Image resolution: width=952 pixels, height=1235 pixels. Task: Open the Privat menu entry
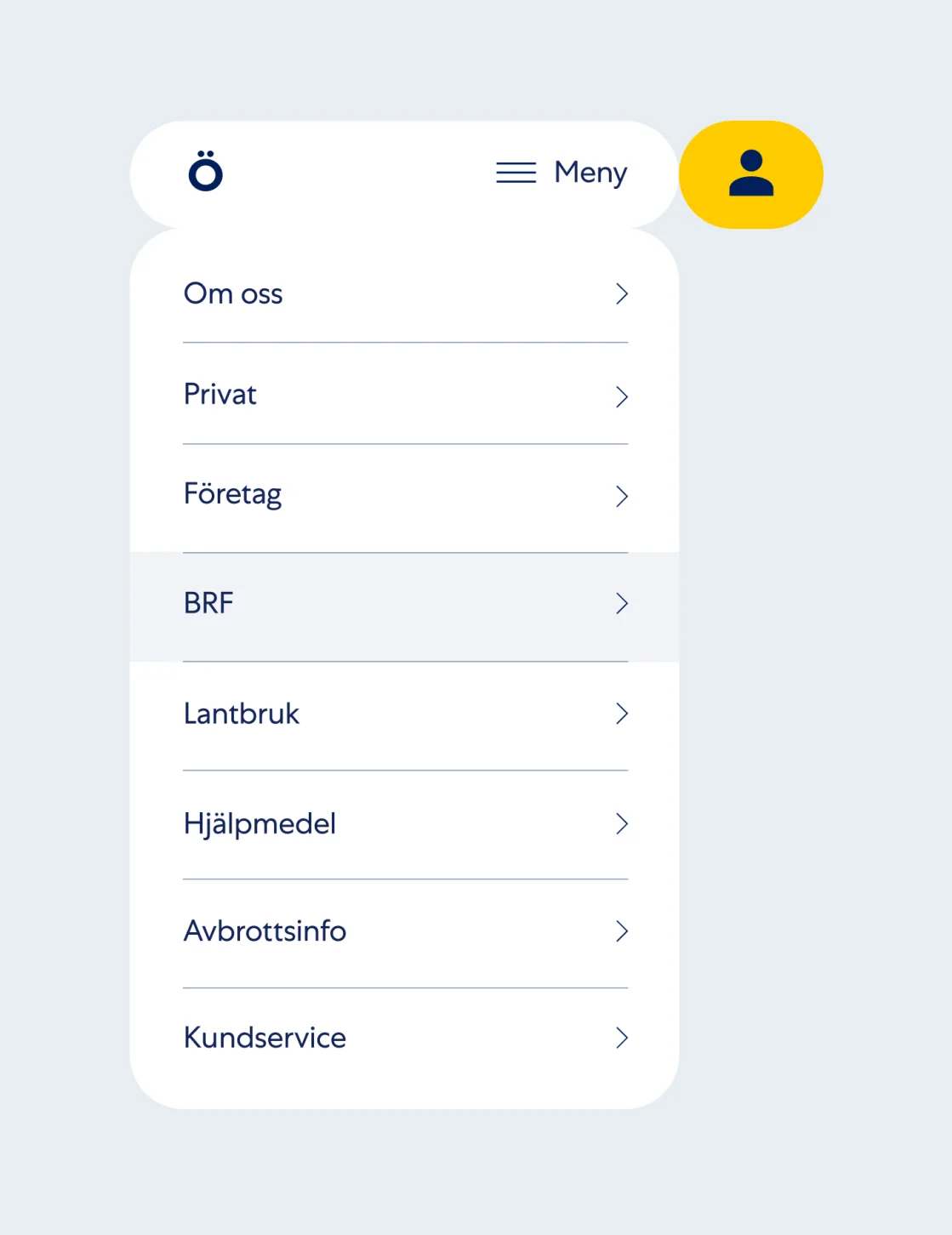click(x=405, y=394)
